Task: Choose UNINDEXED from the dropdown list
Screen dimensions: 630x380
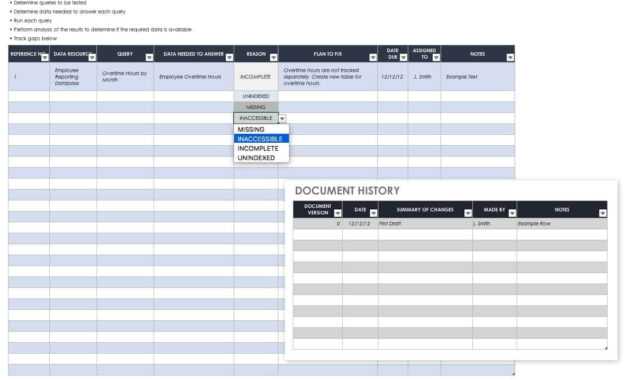Action: click(x=261, y=158)
